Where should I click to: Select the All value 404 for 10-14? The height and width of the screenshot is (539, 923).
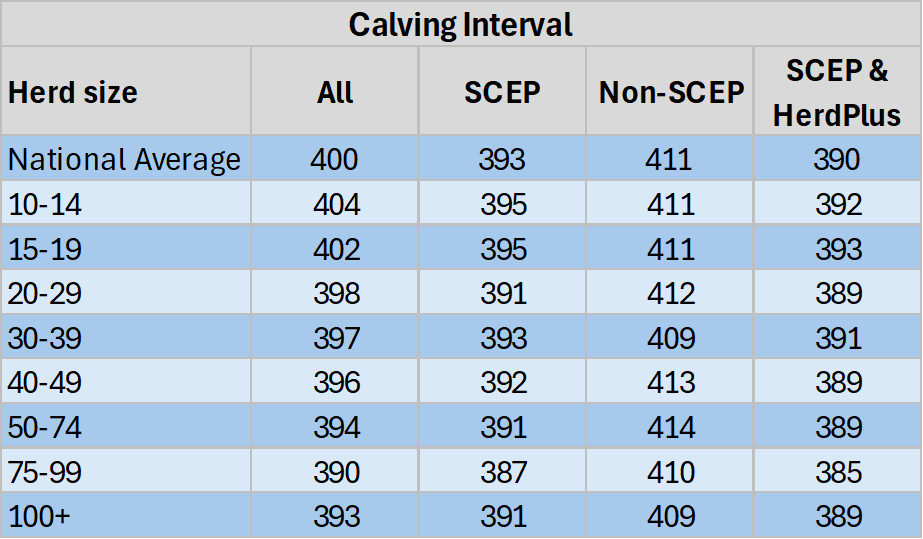point(335,204)
